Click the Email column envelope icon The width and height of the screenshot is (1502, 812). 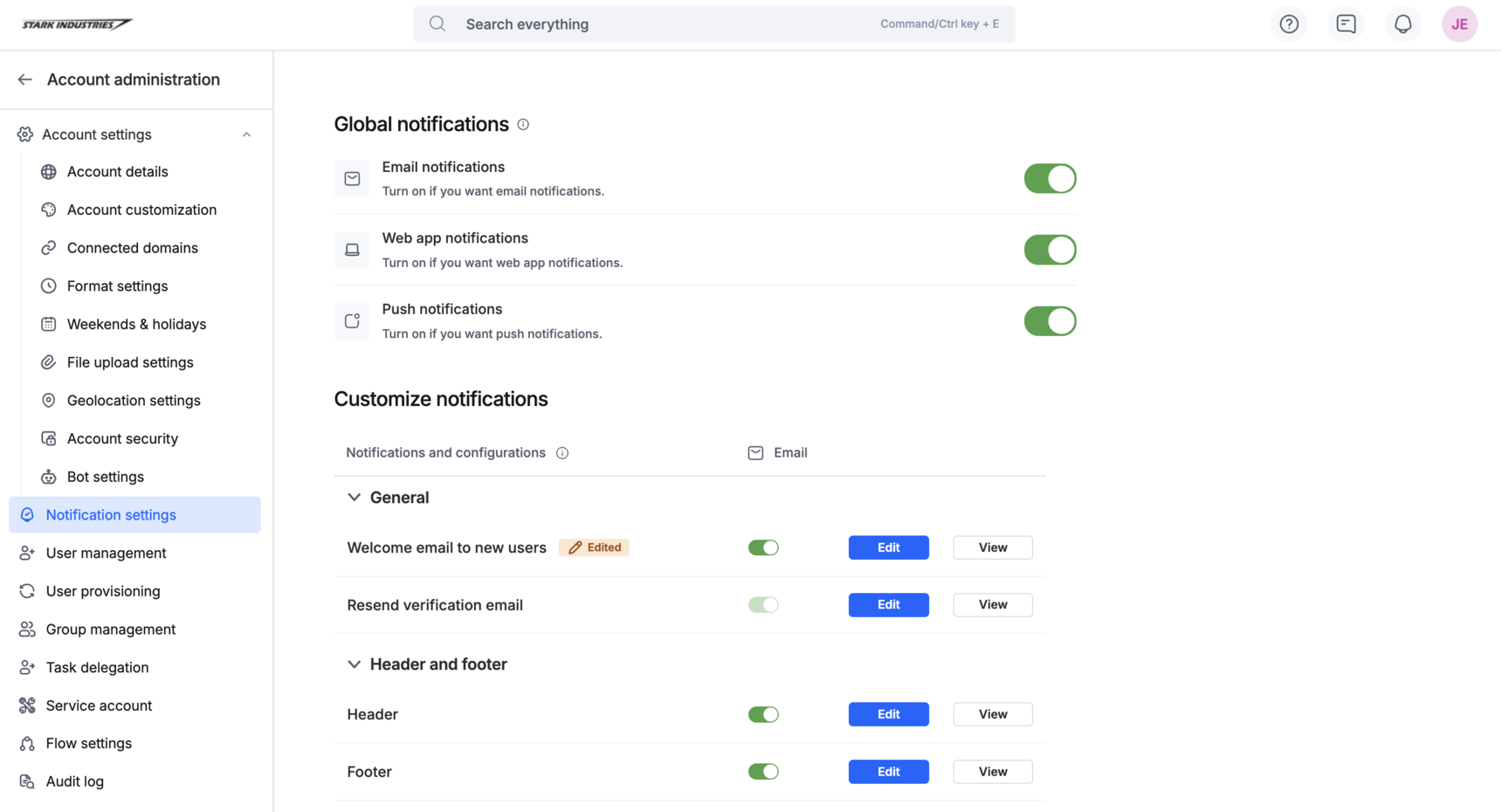click(755, 453)
